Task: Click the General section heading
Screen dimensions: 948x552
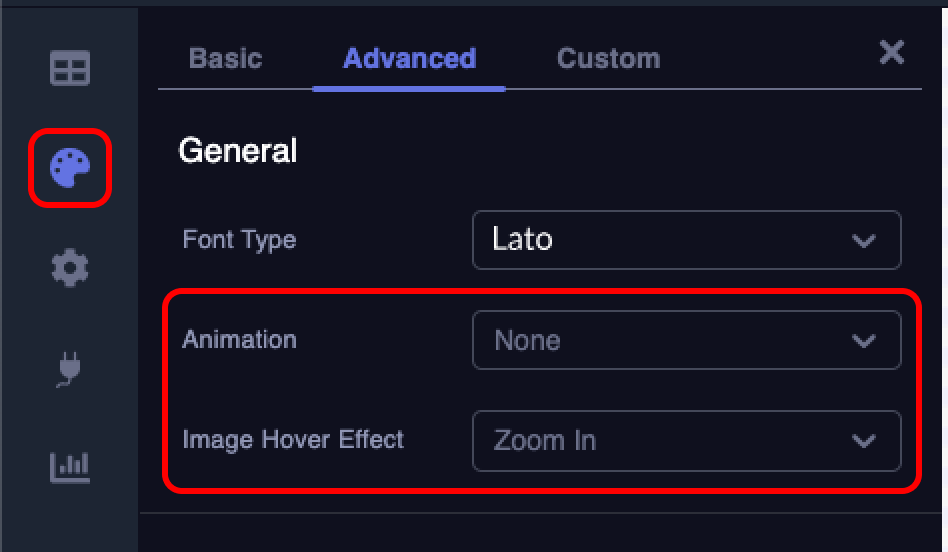Action: [x=238, y=151]
